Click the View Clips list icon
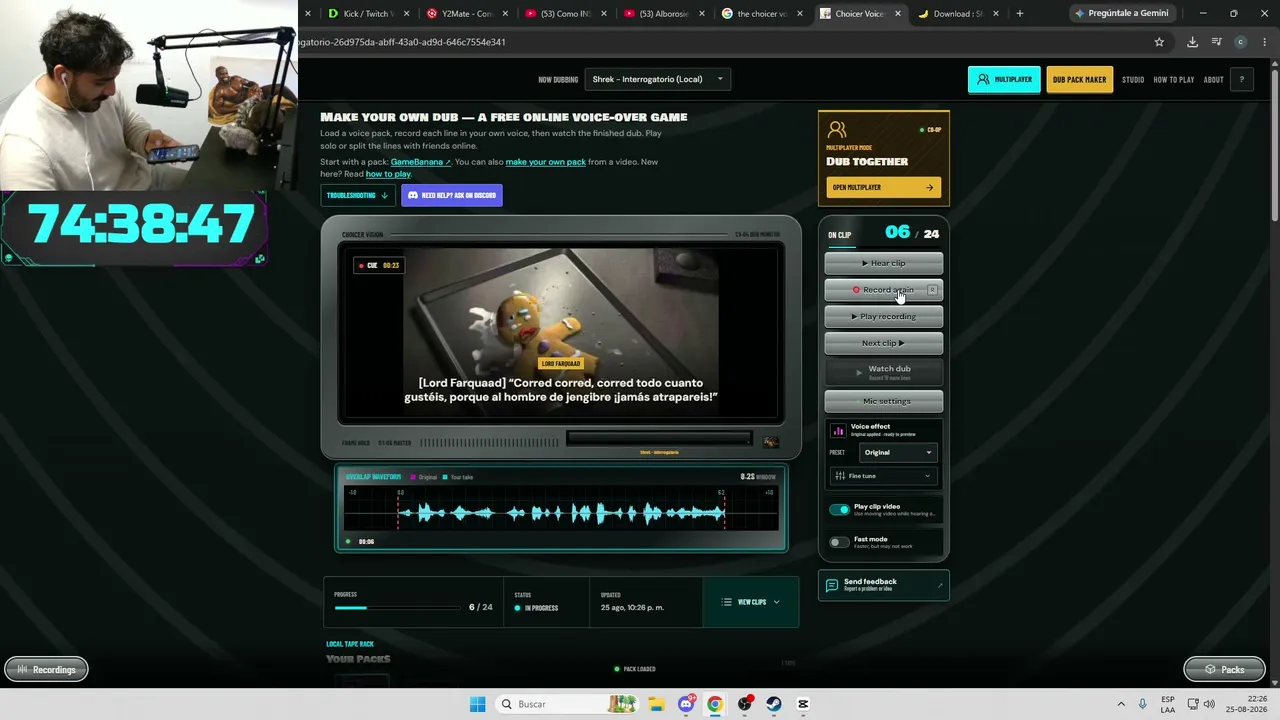The height and width of the screenshot is (720, 1280). pyautogui.click(x=727, y=602)
